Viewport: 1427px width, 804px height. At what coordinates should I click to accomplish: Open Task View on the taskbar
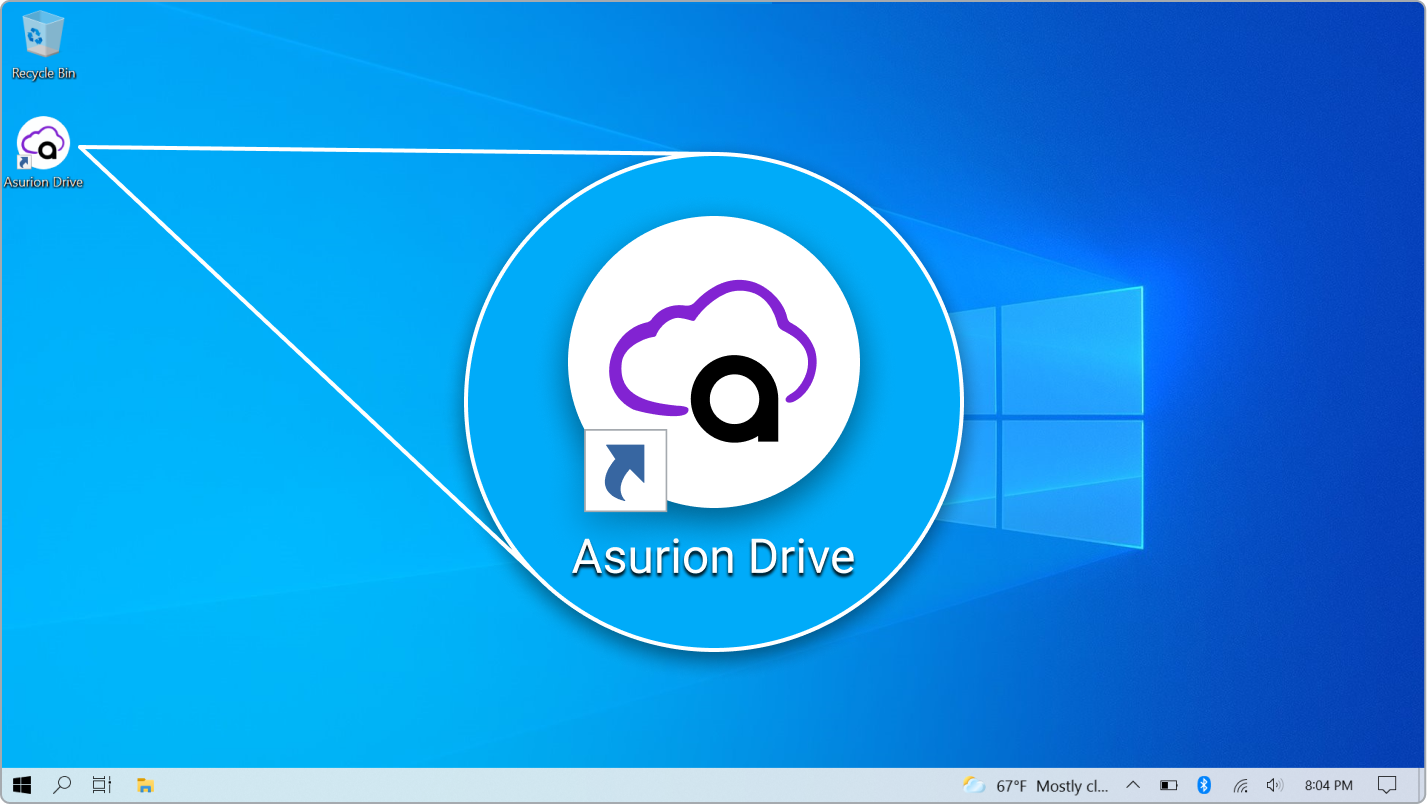pyautogui.click(x=102, y=785)
